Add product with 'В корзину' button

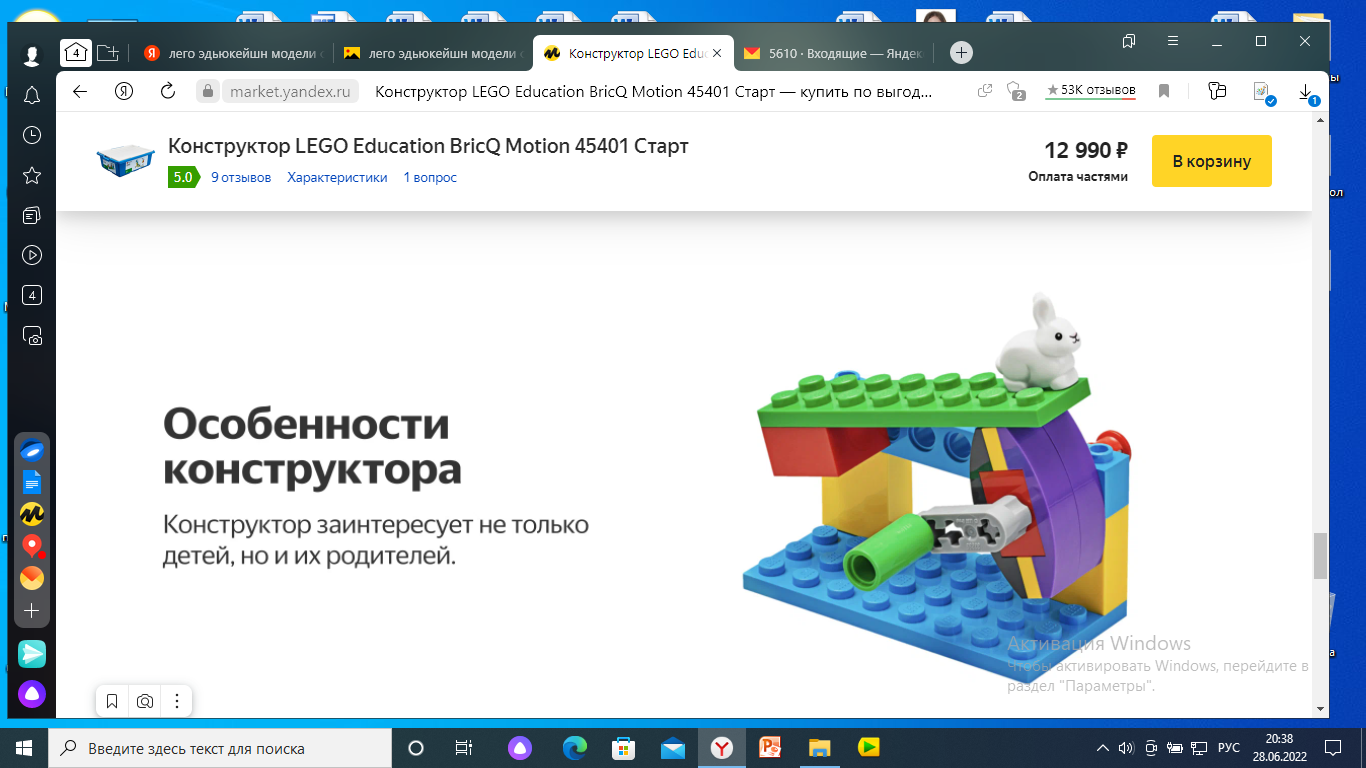(x=1212, y=161)
